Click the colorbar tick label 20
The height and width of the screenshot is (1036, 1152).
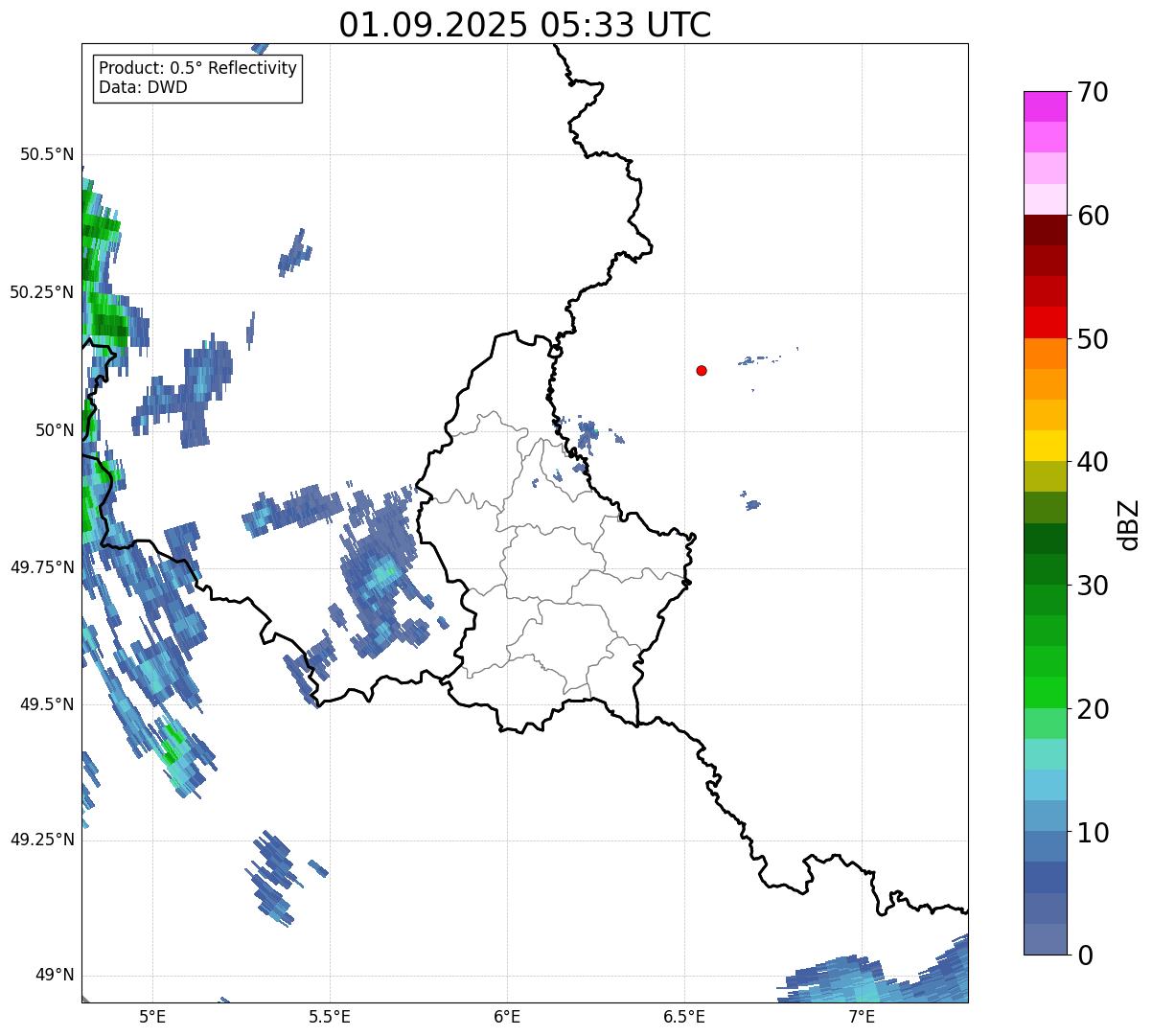click(1093, 709)
